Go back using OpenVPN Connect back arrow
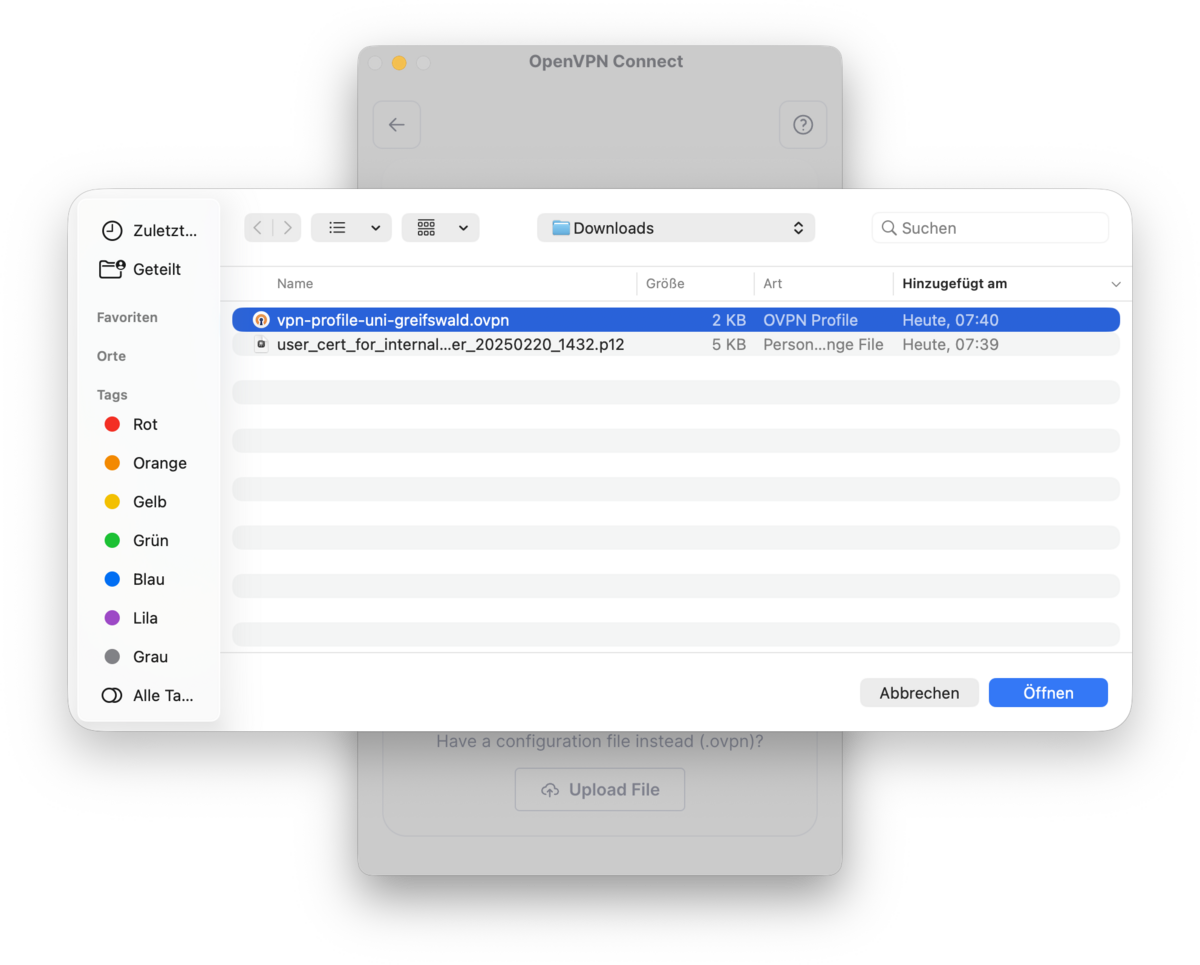This screenshot has height=965, width=1200. click(x=396, y=125)
